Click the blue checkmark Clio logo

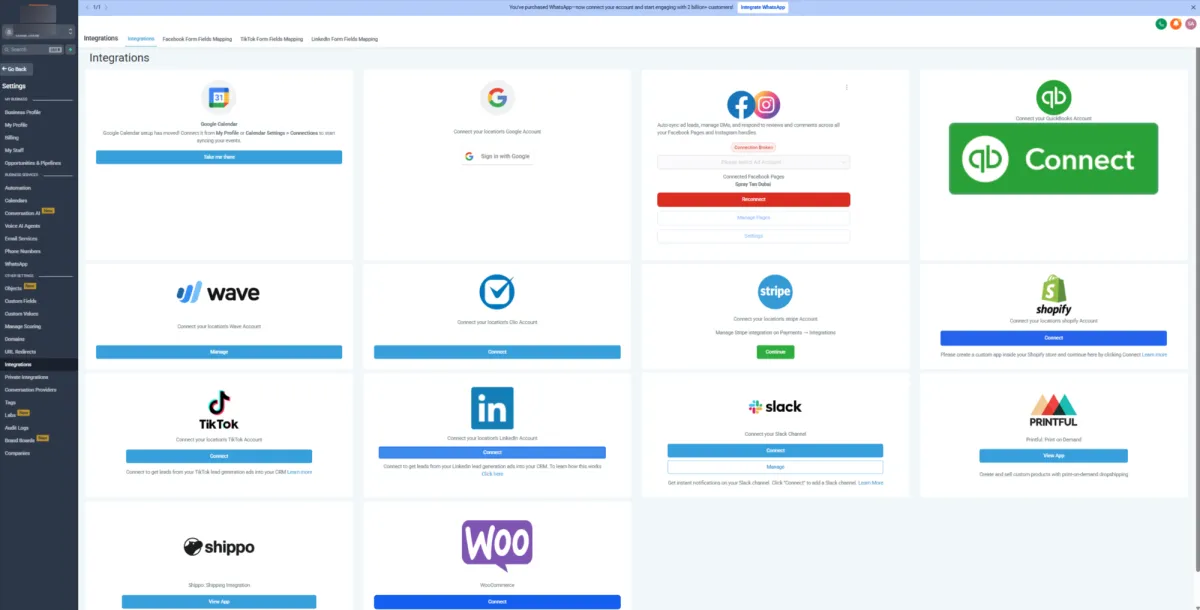[497, 292]
